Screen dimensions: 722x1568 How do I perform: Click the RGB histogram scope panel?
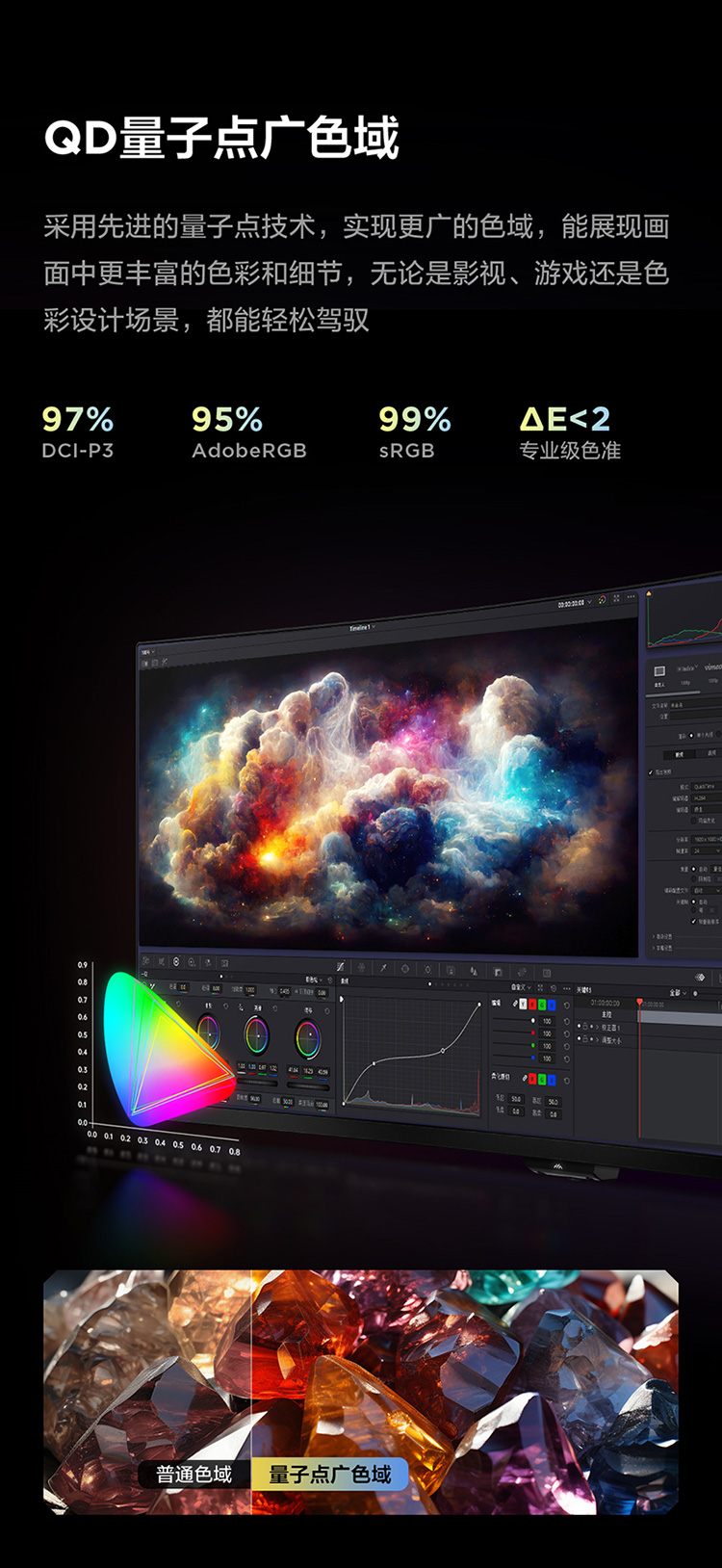[684, 618]
